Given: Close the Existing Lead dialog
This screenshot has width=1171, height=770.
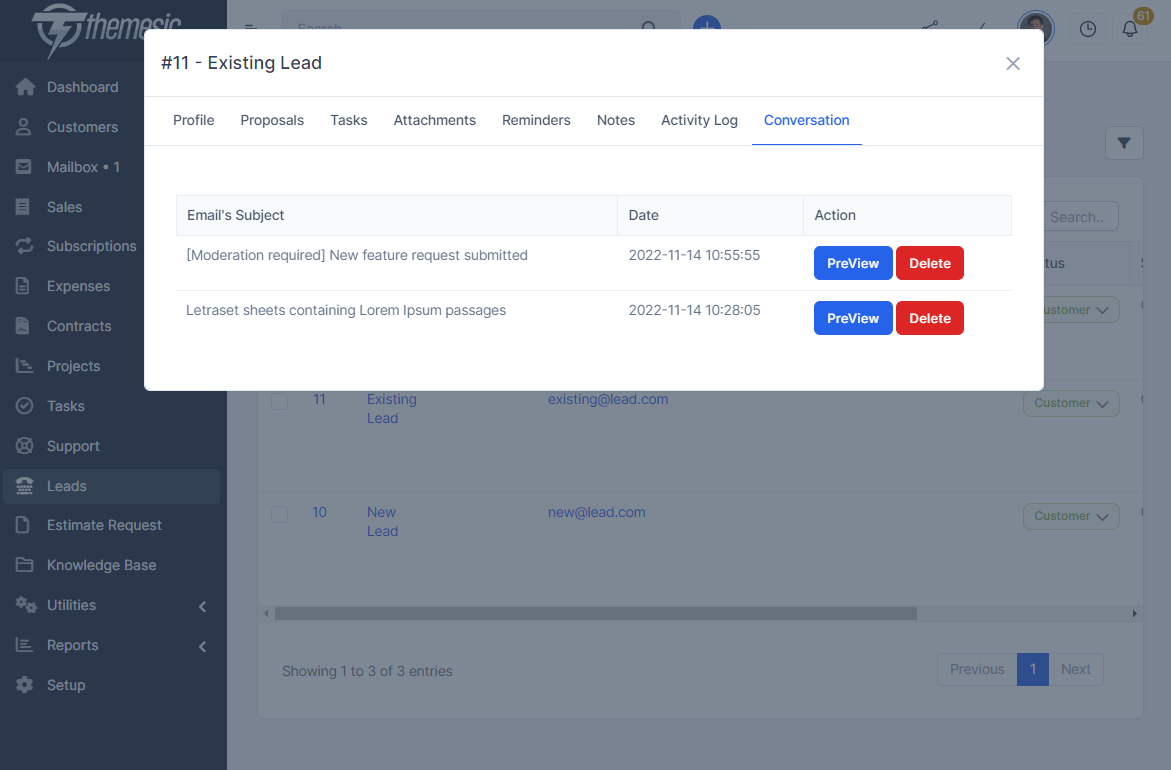Looking at the screenshot, I should pyautogui.click(x=1013, y=64).
